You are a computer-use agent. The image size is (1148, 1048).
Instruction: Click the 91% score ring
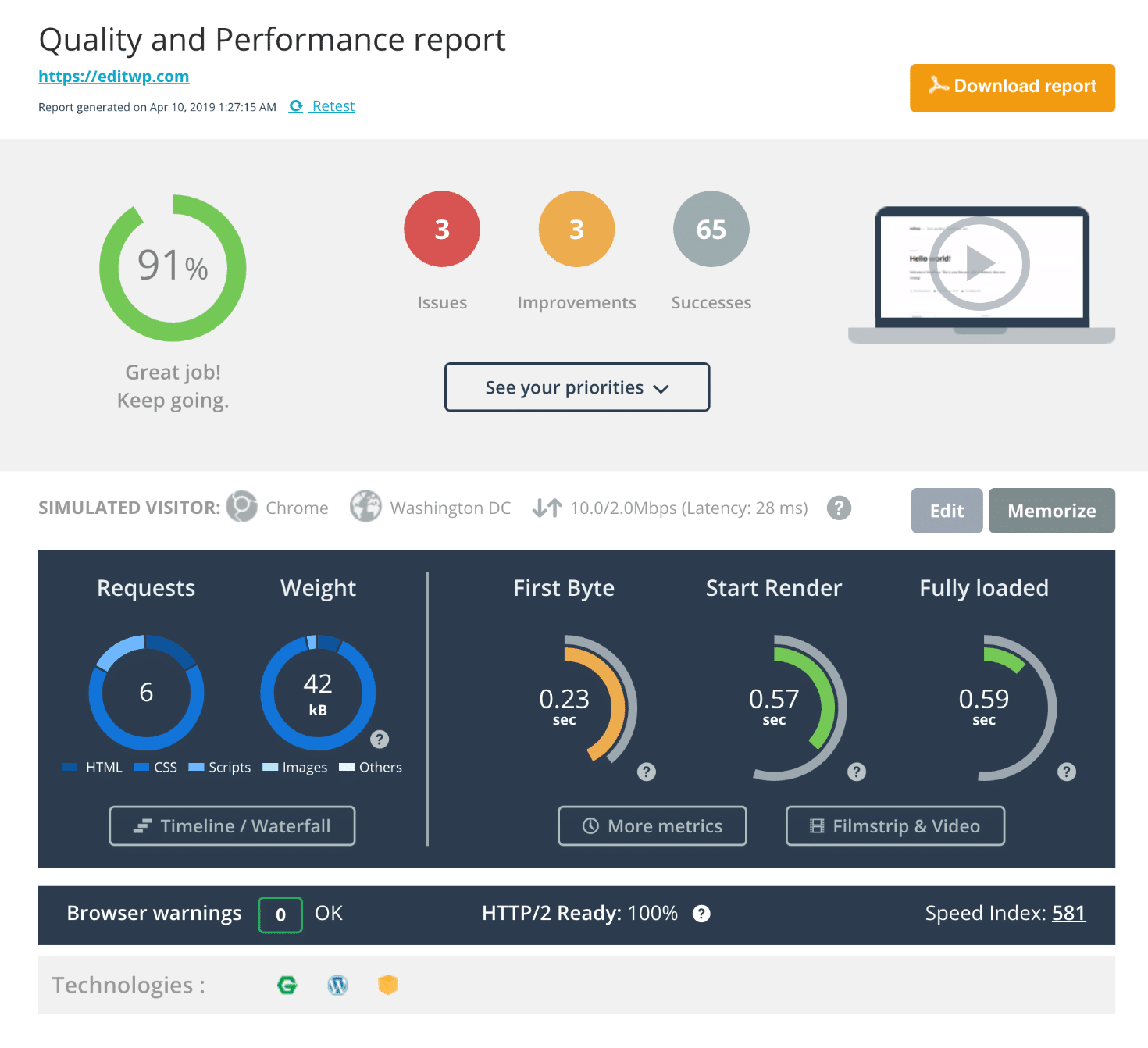173,266
